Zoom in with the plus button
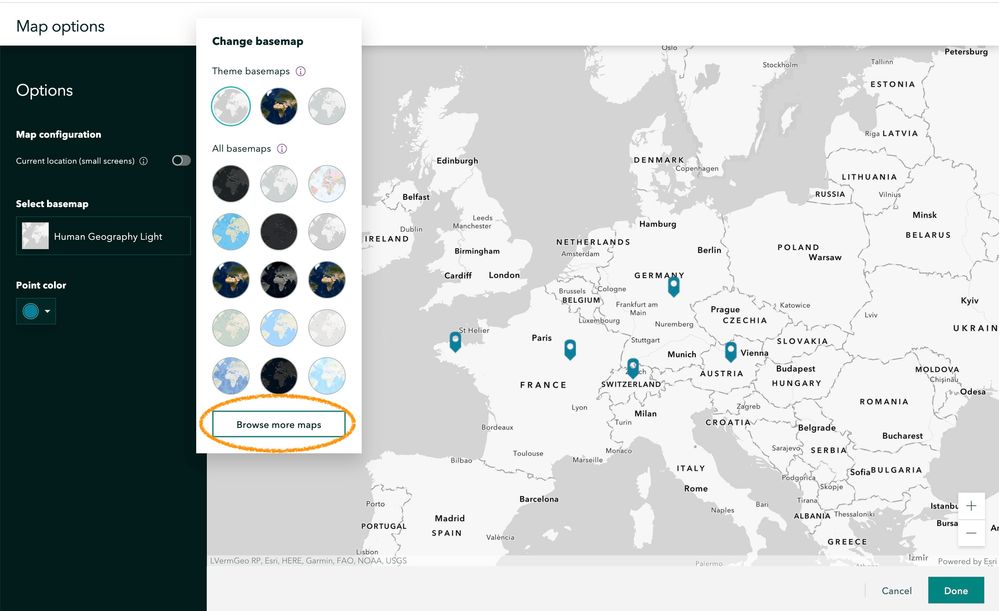999x611 pixels. (971, 506)
